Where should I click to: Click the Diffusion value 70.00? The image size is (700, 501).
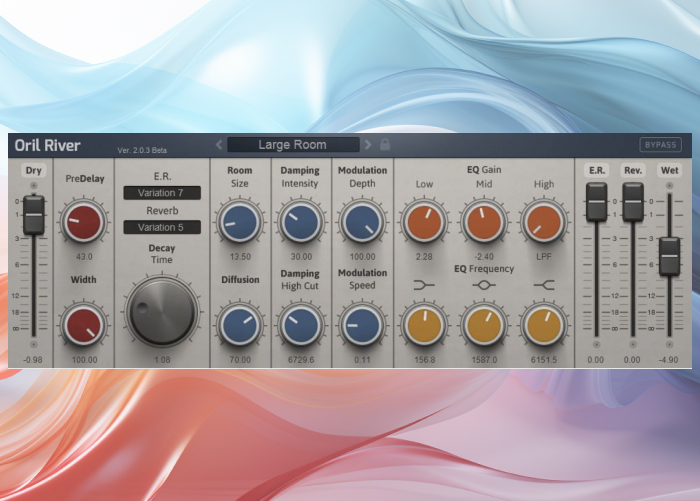coord(240,359)
